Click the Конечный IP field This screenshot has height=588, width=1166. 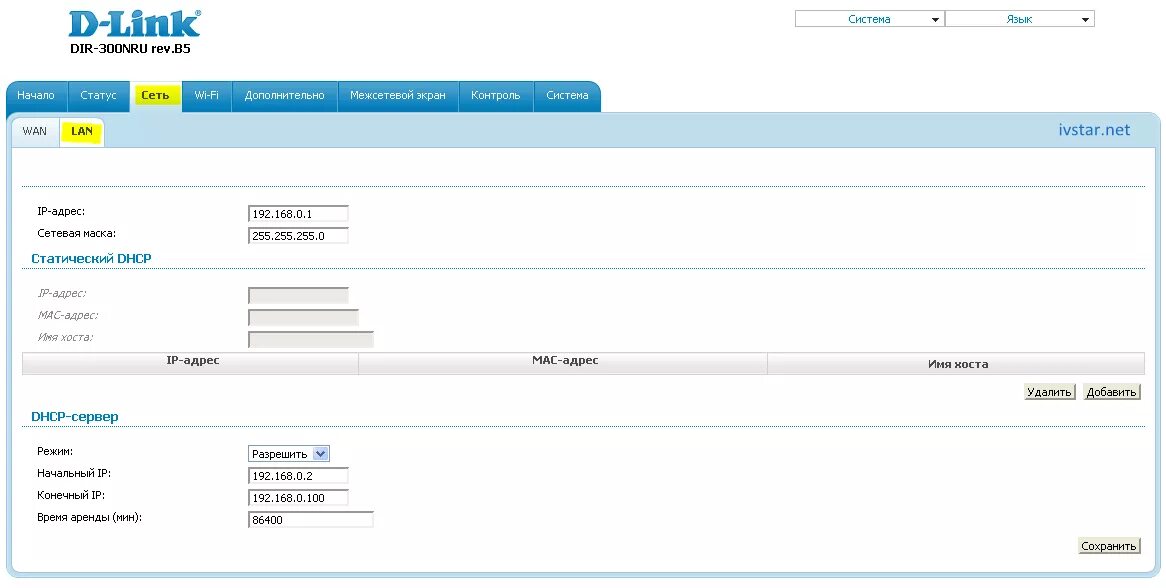[298, 498]
